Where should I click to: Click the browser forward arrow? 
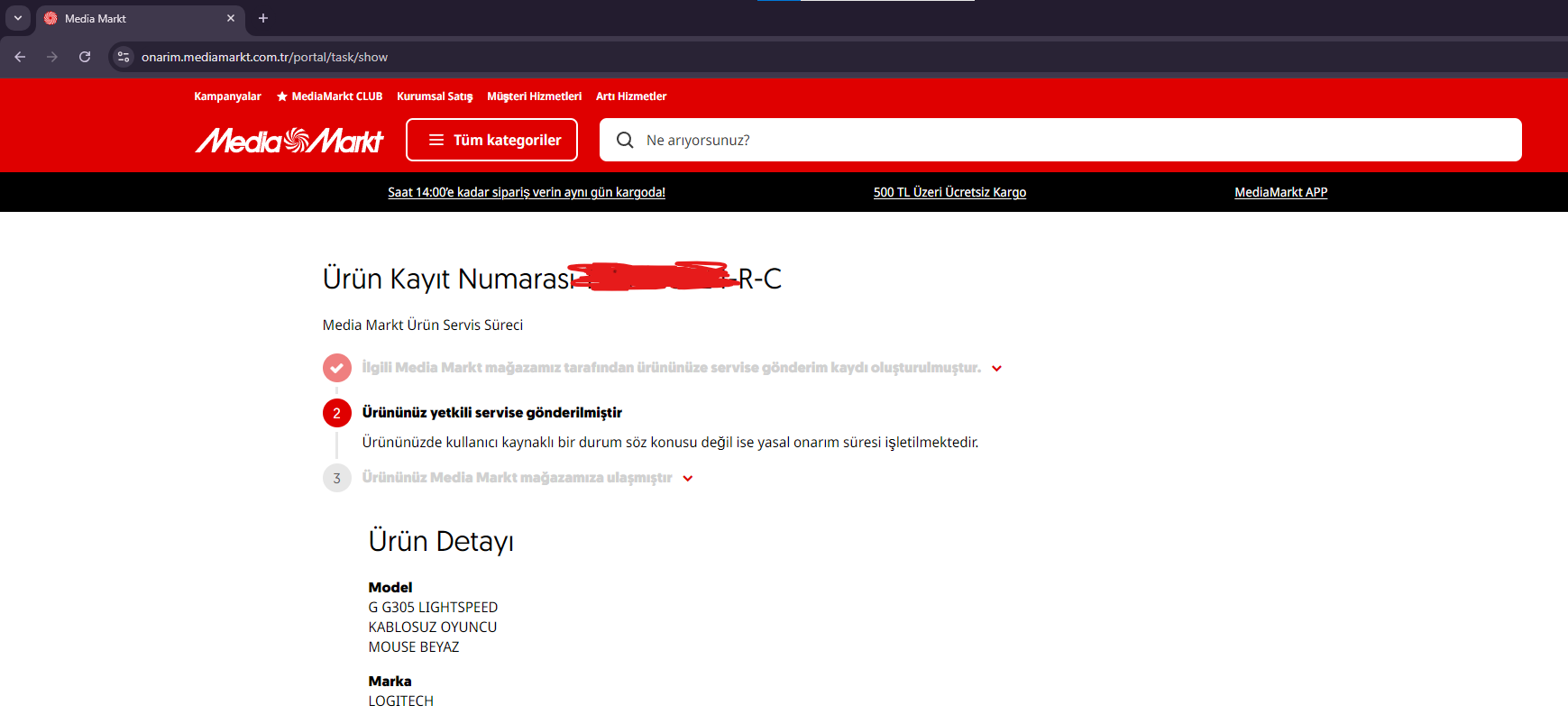[52, 57]
